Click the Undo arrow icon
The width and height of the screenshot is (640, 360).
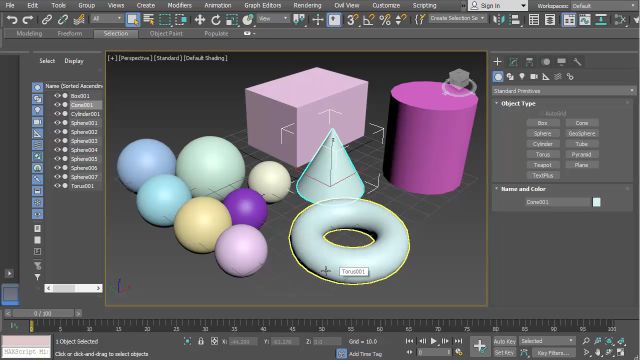(x=12, y=19)
